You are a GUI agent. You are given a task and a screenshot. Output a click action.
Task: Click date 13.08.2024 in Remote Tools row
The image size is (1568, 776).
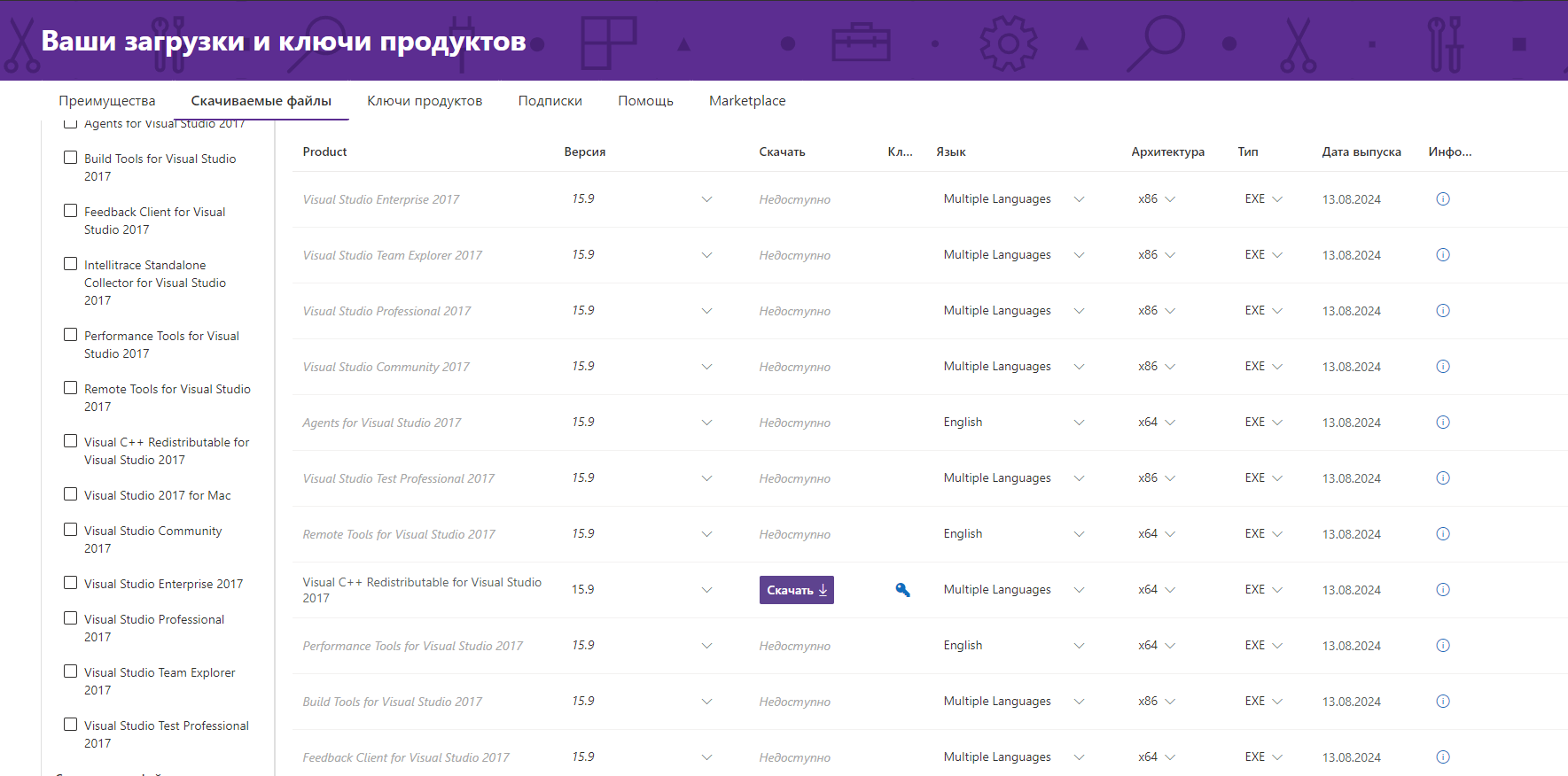1351,534
